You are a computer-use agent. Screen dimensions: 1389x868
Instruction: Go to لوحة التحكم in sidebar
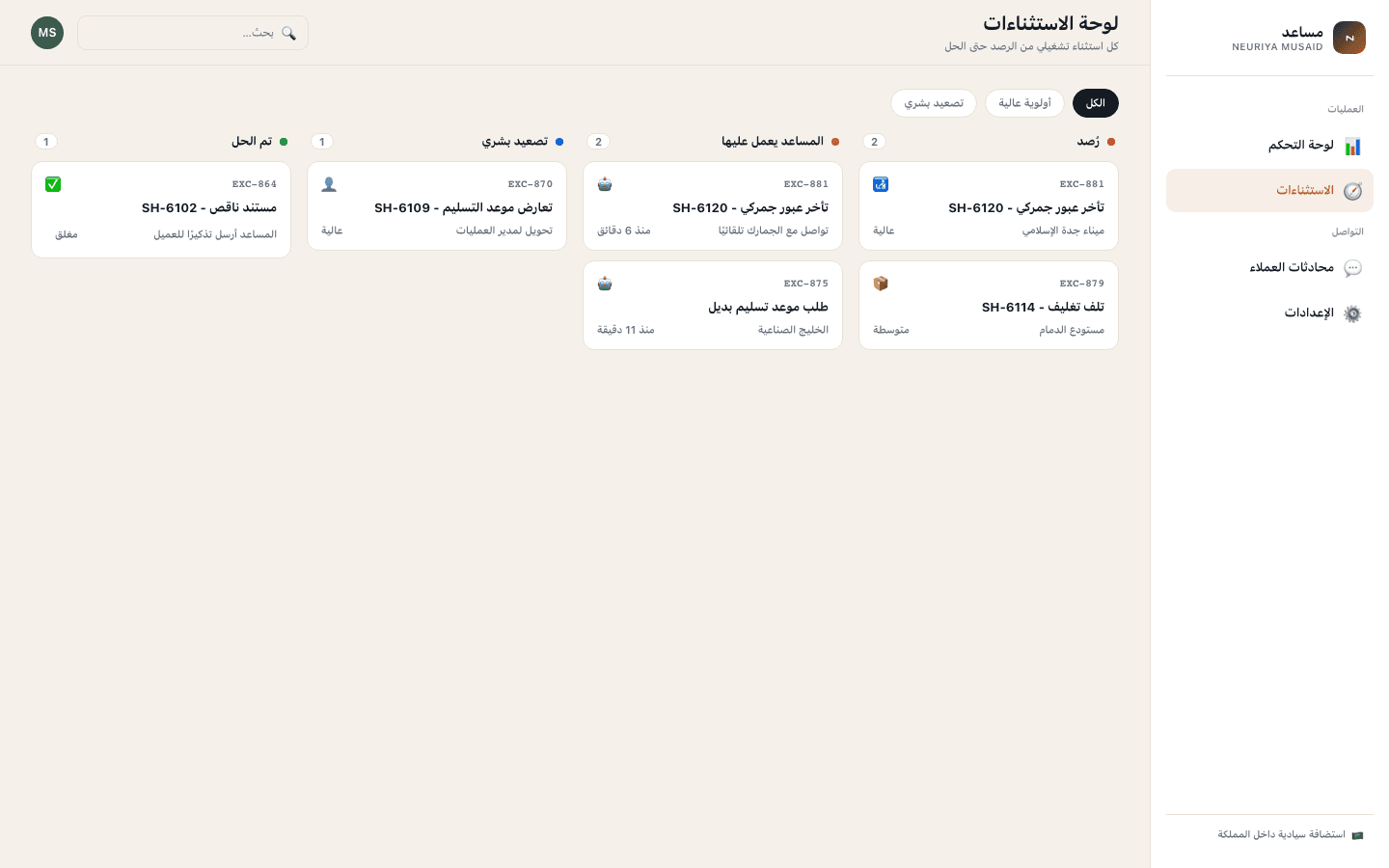pos(1269,146)
